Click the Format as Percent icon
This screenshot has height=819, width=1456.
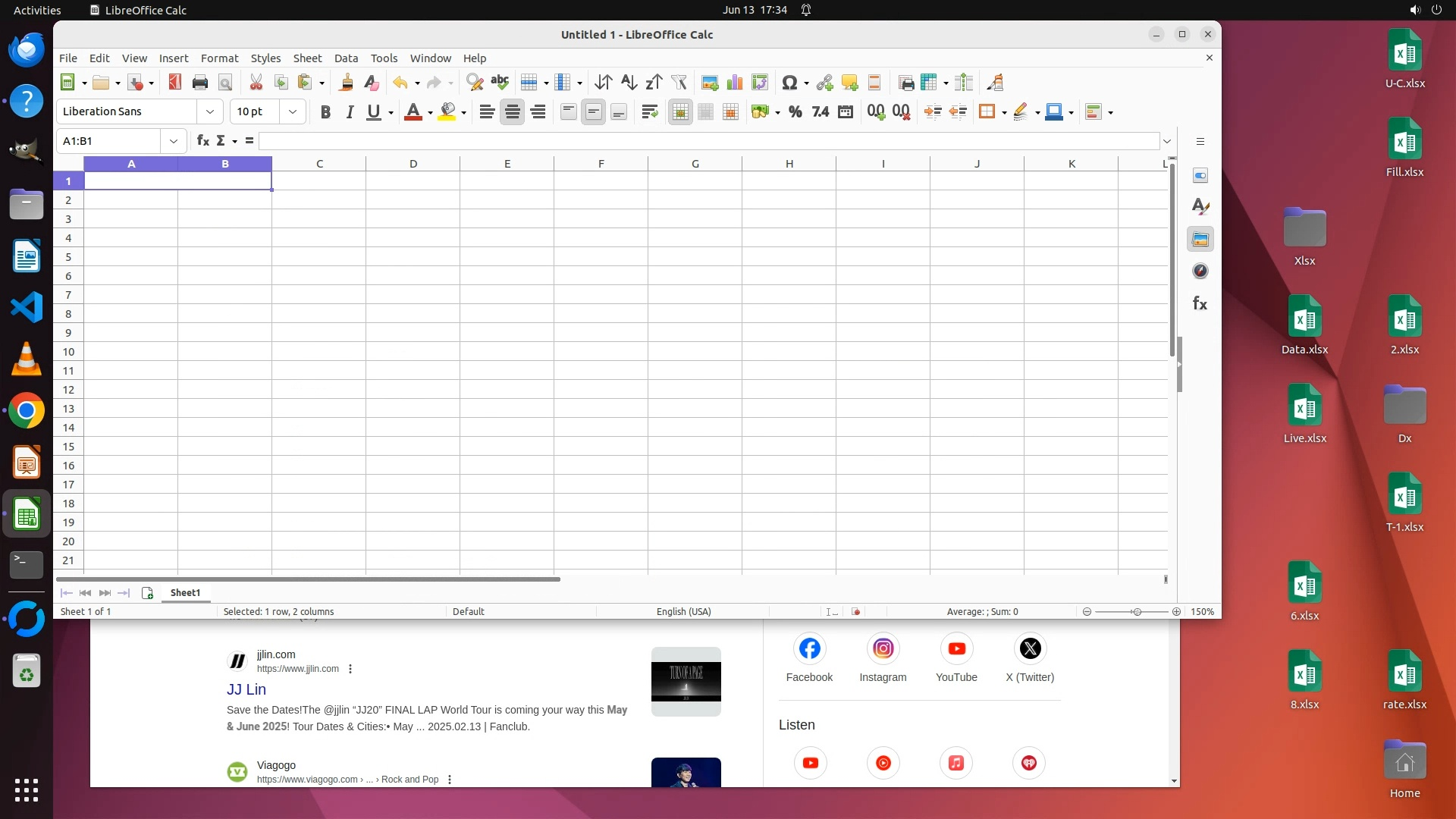click(x=795, y=112)
